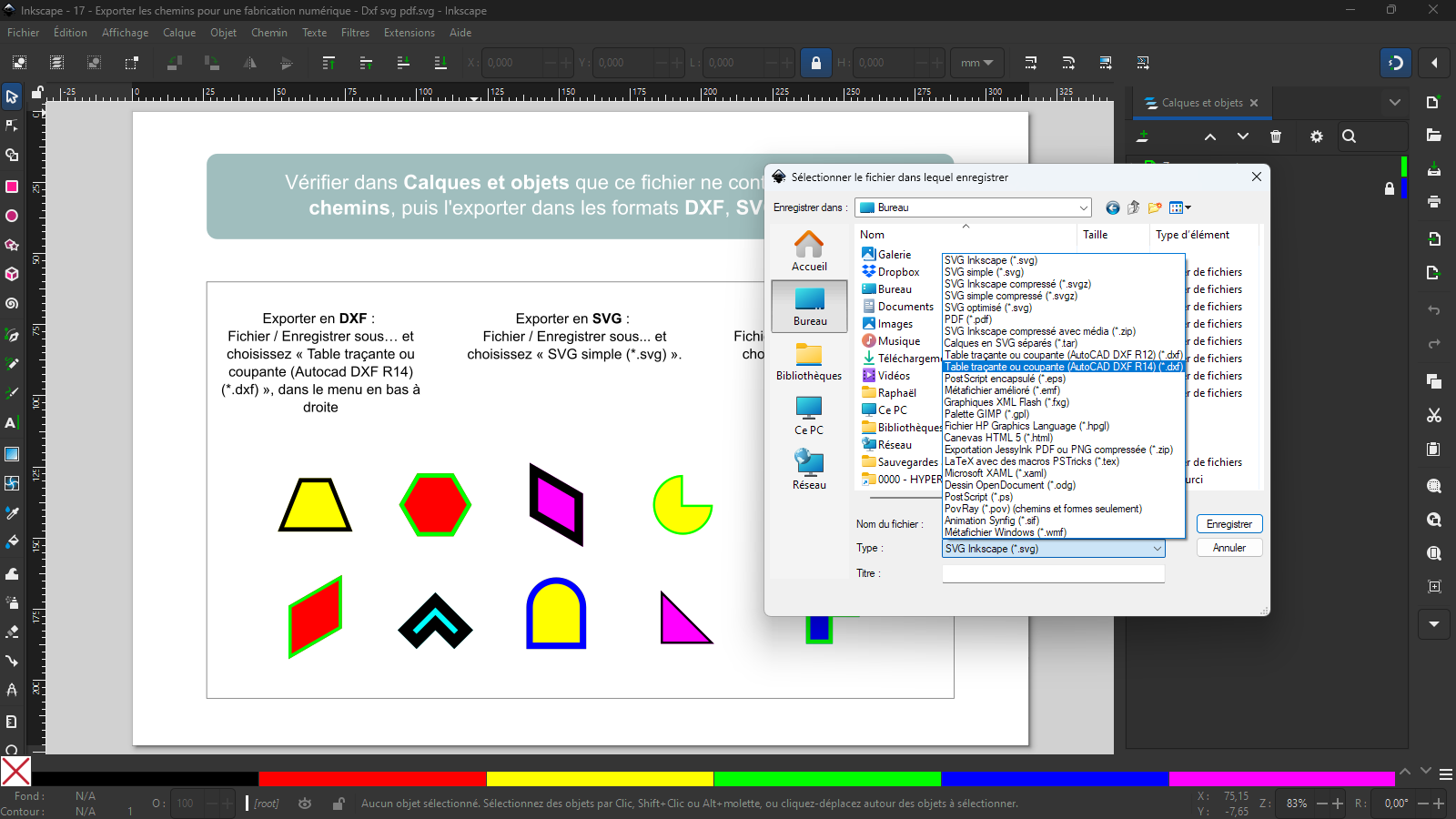The width and height of the screenshot is (1456, 819).
Task: Toggle the width/height ratio lock
Action: (x=815, y=63)
